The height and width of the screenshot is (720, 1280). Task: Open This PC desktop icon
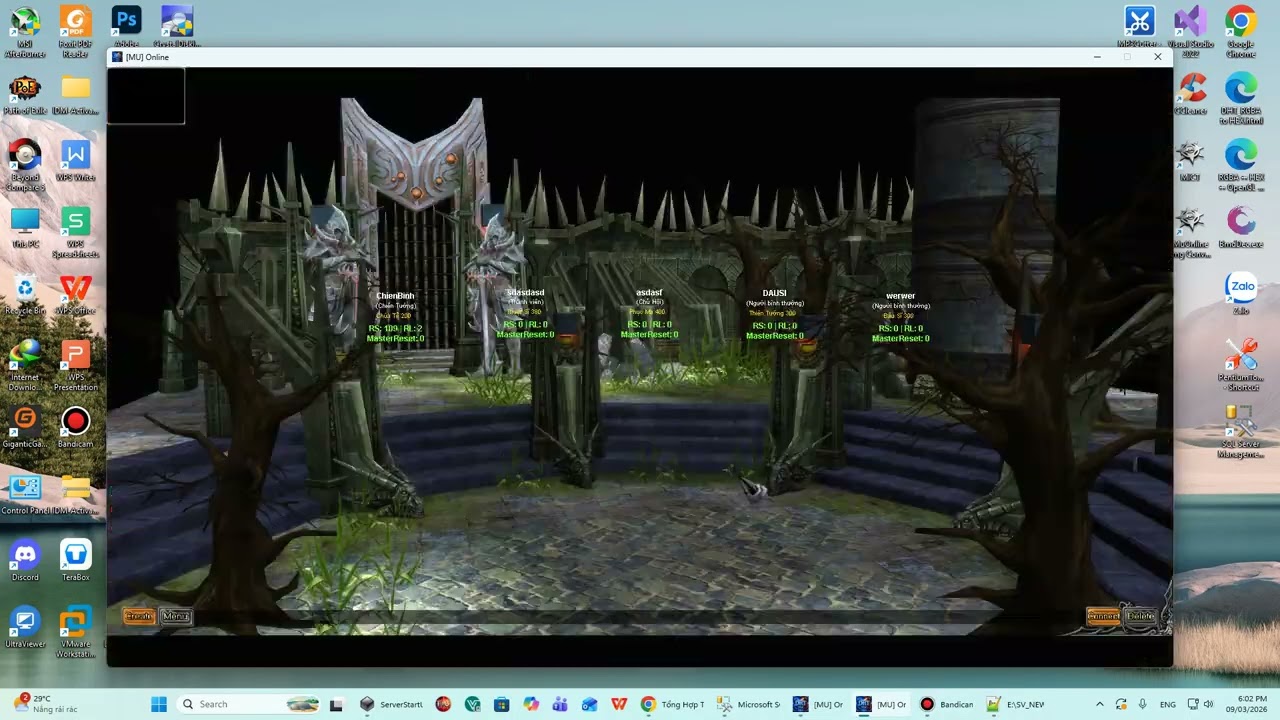pyautogui.click(x=25, y=227)
